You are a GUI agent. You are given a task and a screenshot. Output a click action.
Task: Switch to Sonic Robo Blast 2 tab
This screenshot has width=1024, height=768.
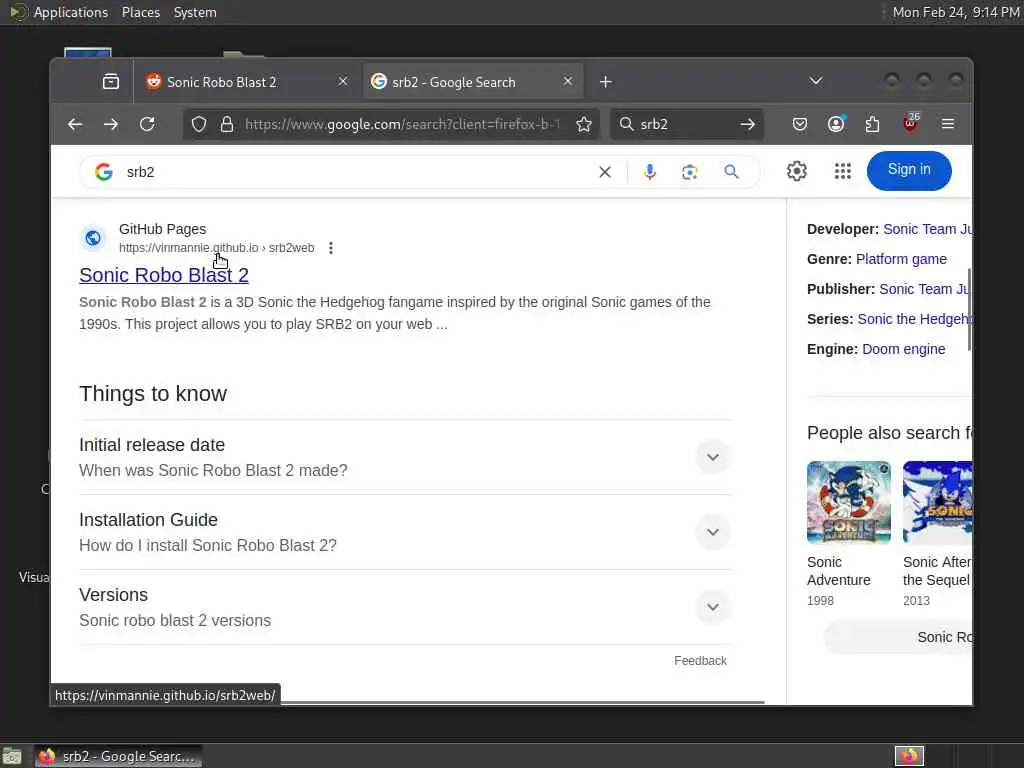point(247,82)
